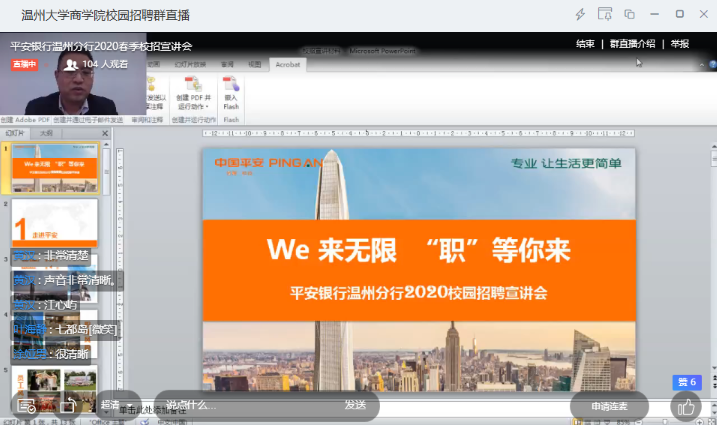
Task: Open the 大纲 outline pane tab
Action: click(x=47, y=133)
